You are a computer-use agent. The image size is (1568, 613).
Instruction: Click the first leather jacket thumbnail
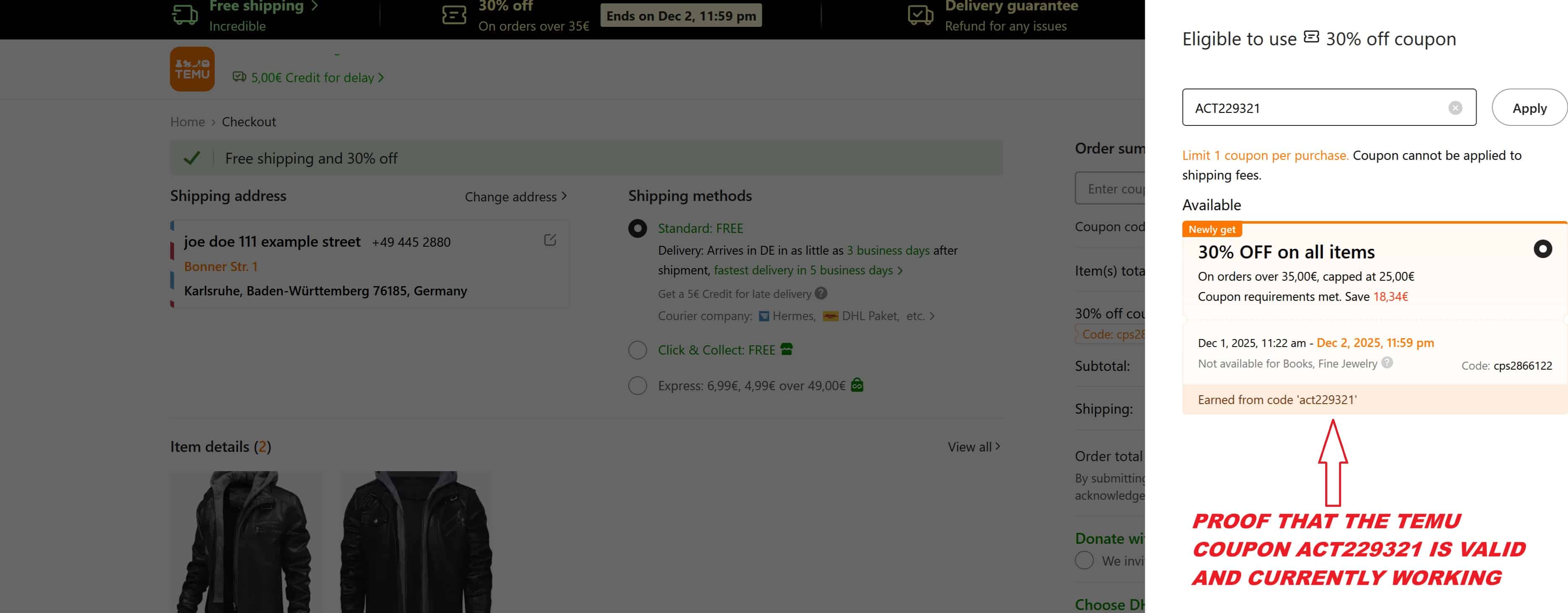point(246,542)
